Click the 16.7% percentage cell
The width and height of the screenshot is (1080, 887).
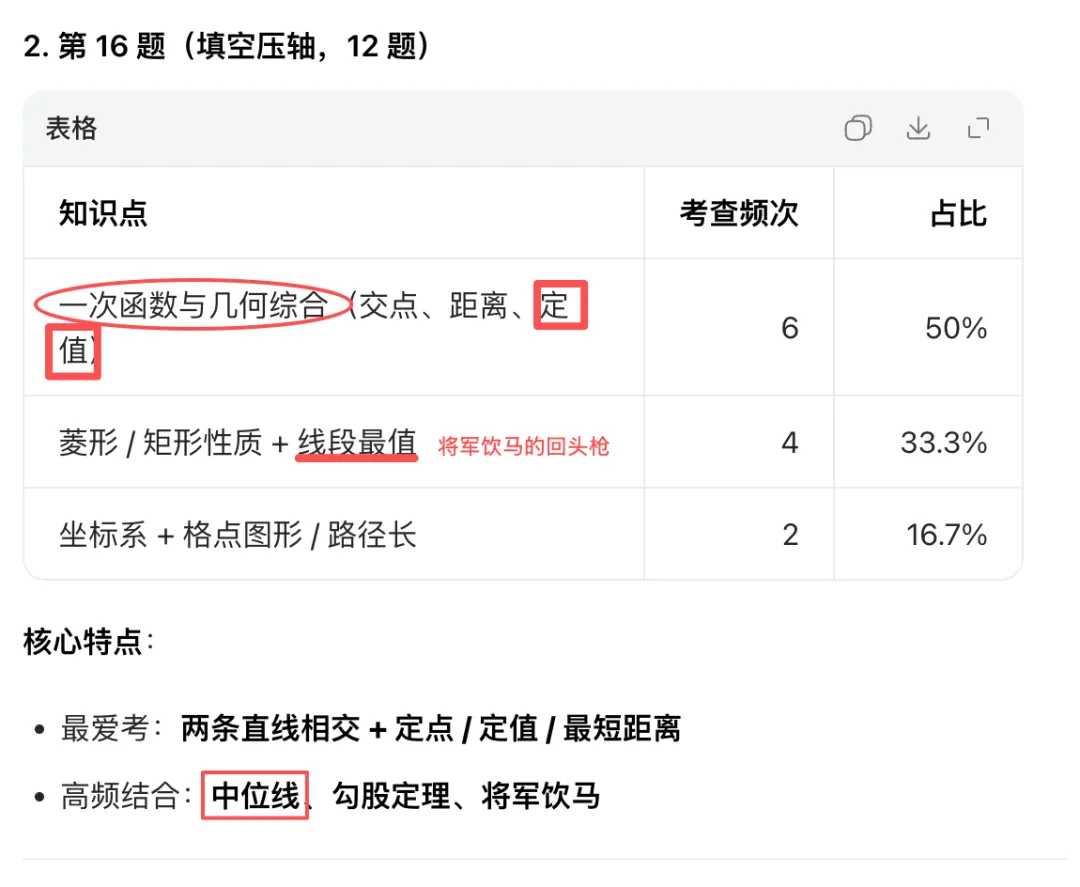[947, 535]
